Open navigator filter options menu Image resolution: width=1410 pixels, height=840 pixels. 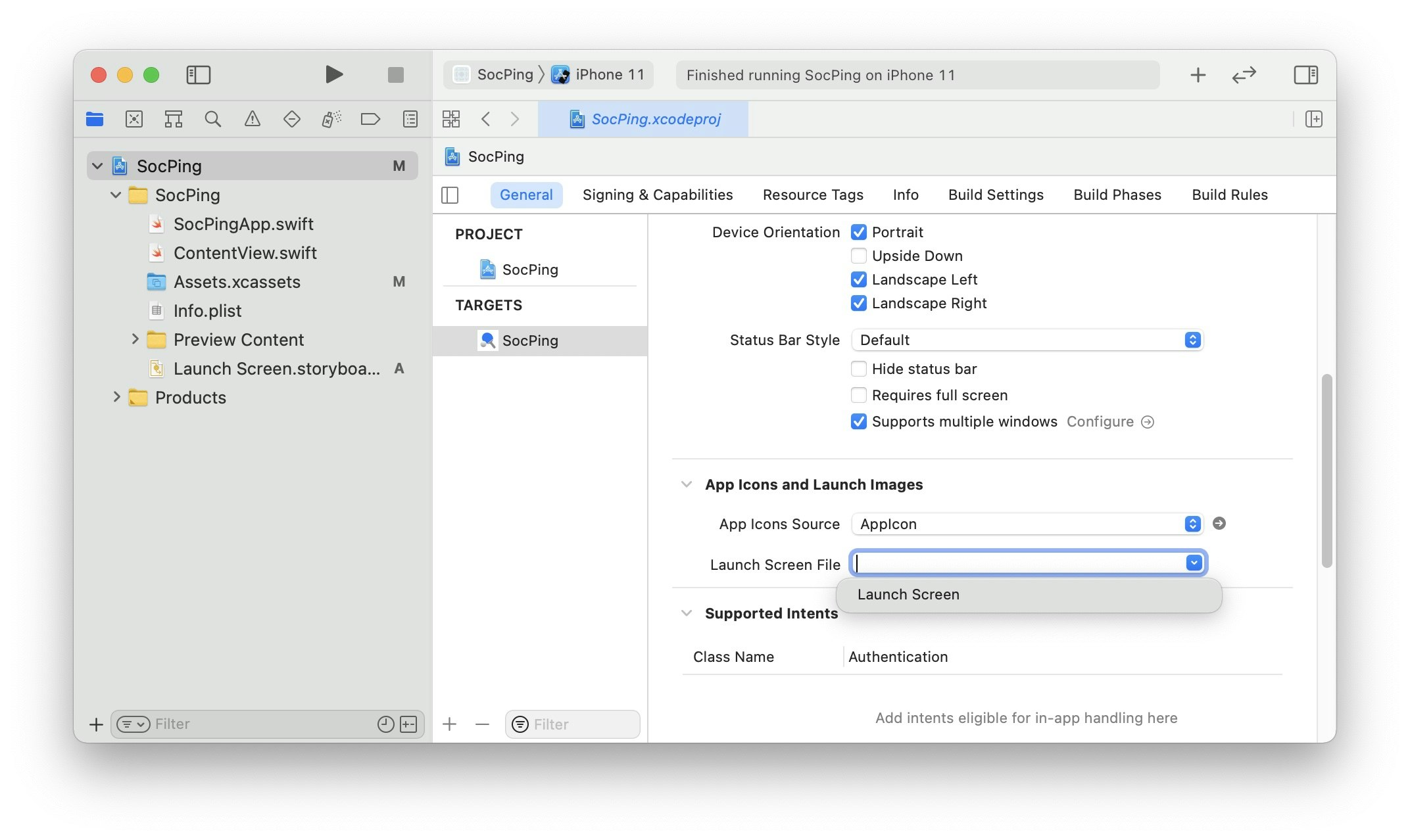coord(133,724)
